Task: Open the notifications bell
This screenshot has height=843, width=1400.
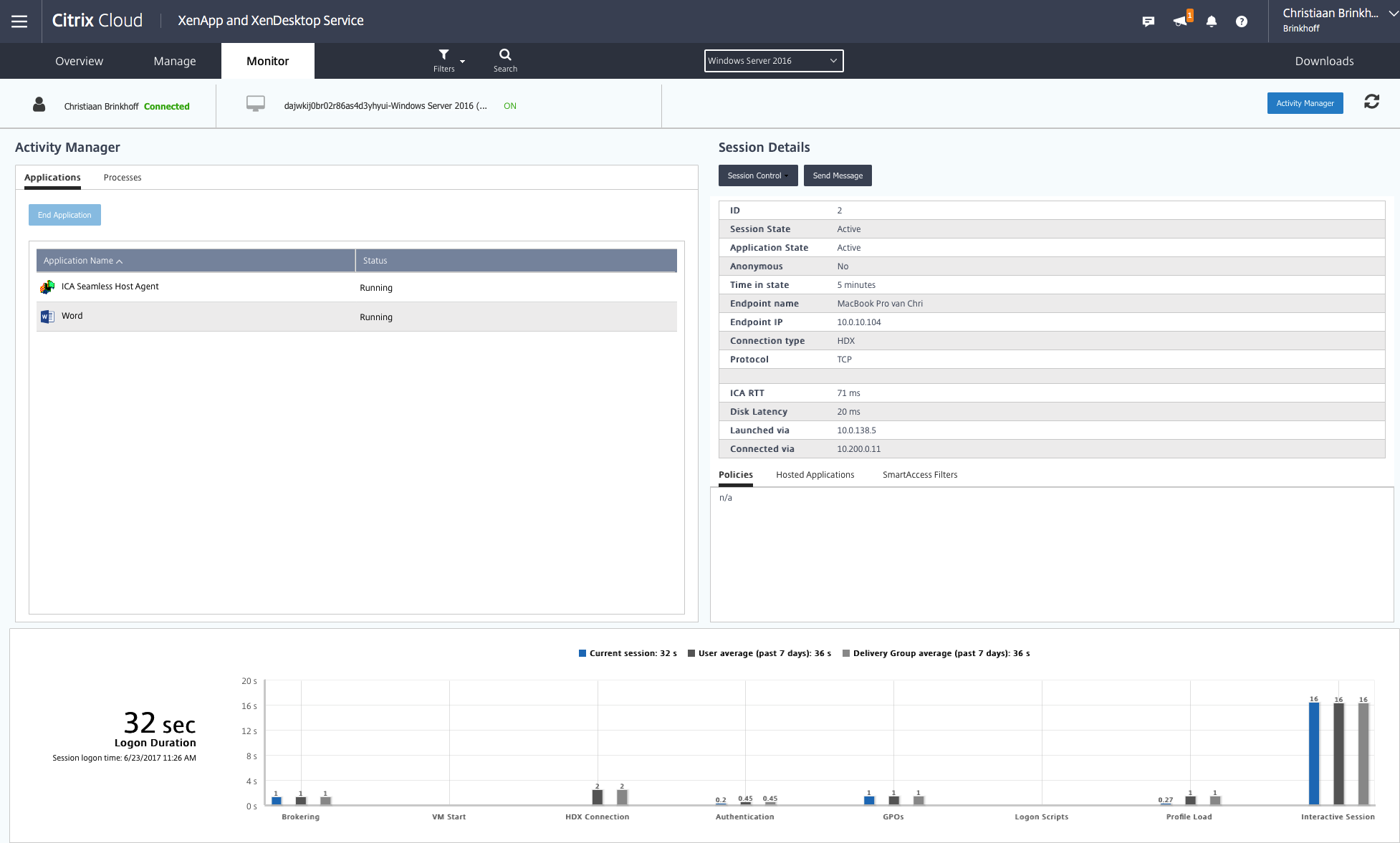Action: pos(1211,21)
